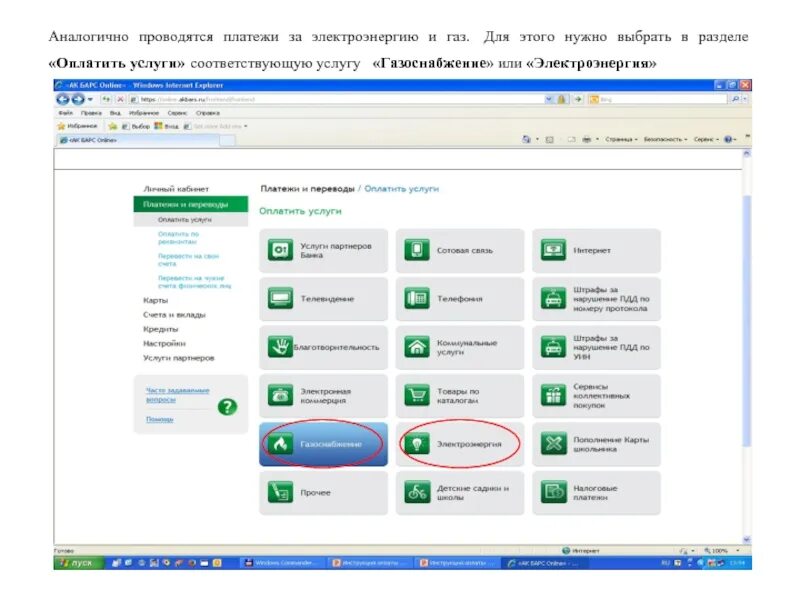Open the blue help icon dropdown
Viewport: 800px width, 600px height.
[x=731, y=139]
